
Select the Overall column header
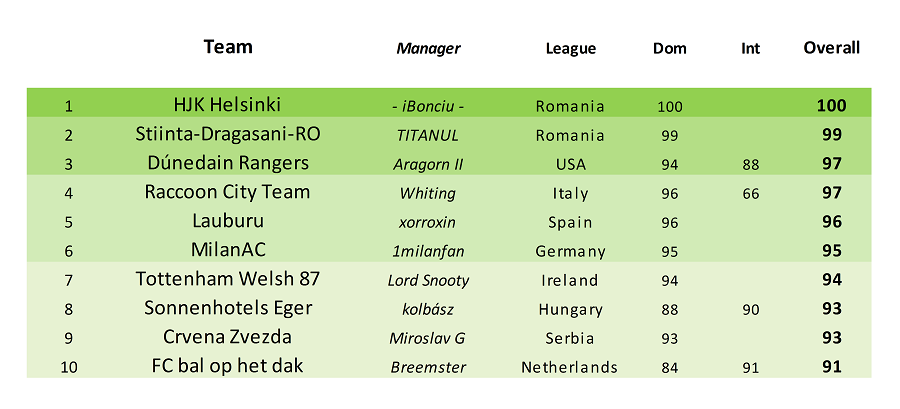[x=831, y=48]
